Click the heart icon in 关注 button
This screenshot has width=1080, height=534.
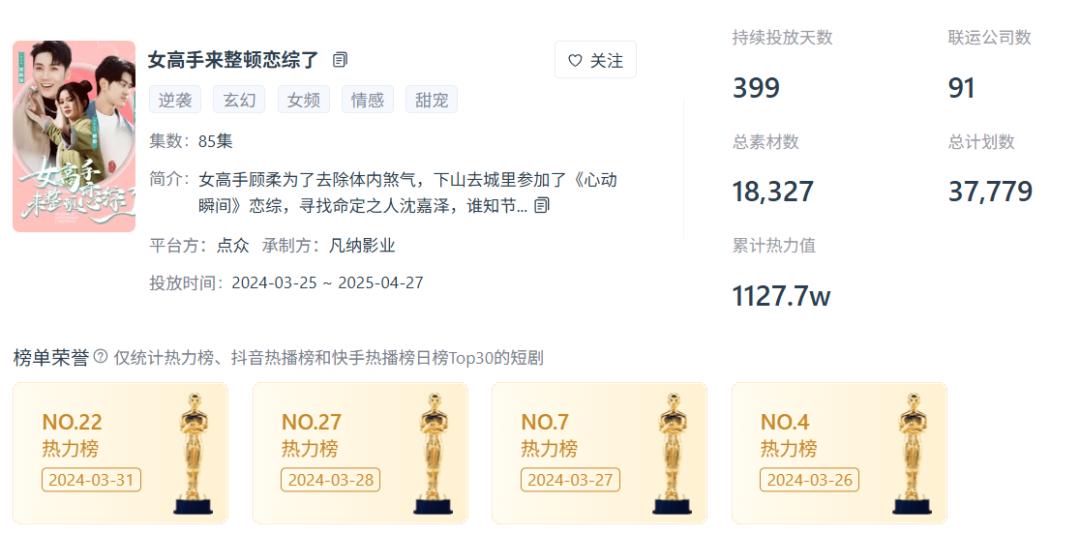pos(575,61)
